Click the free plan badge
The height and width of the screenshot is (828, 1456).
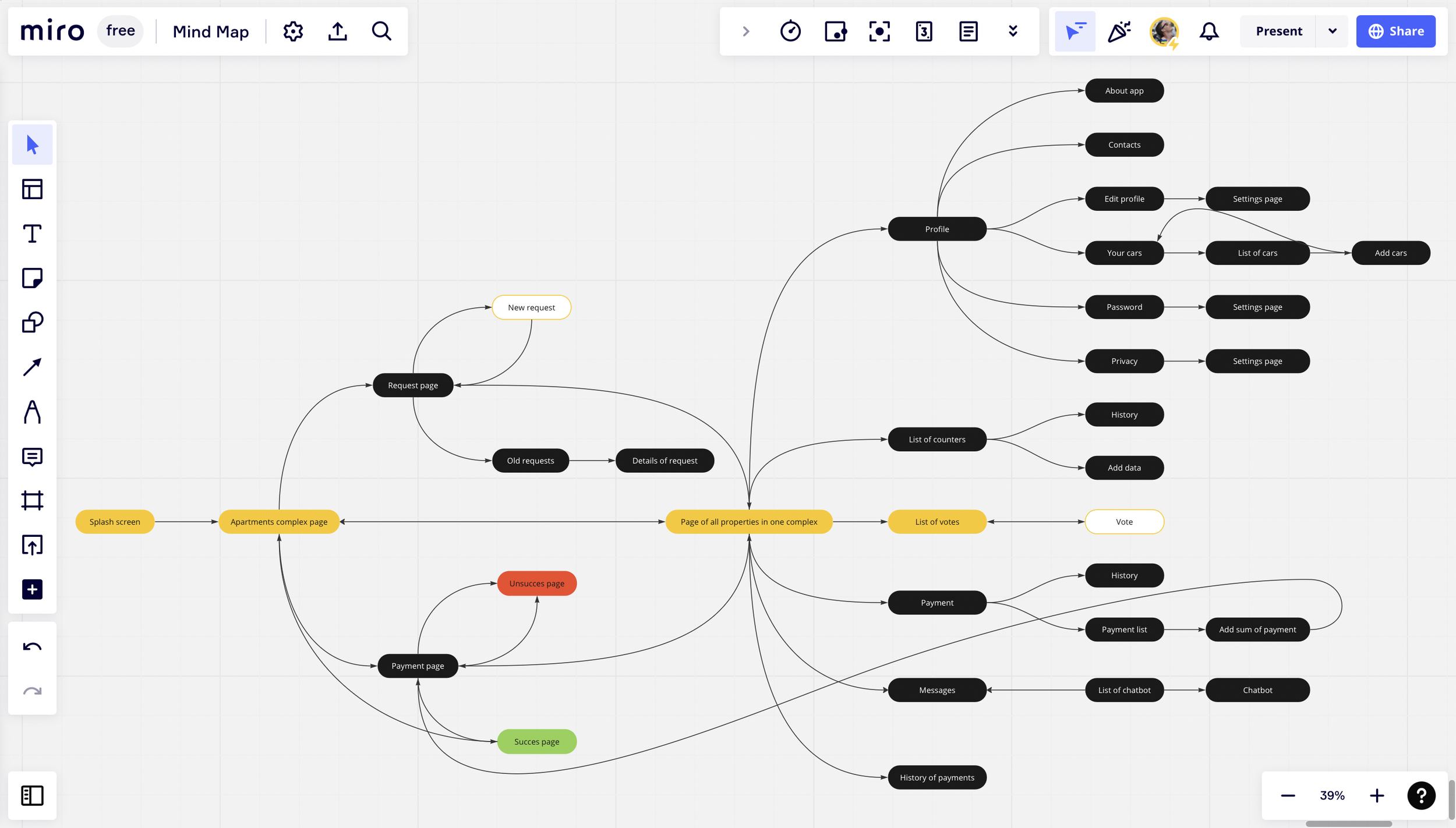[121, 31]
